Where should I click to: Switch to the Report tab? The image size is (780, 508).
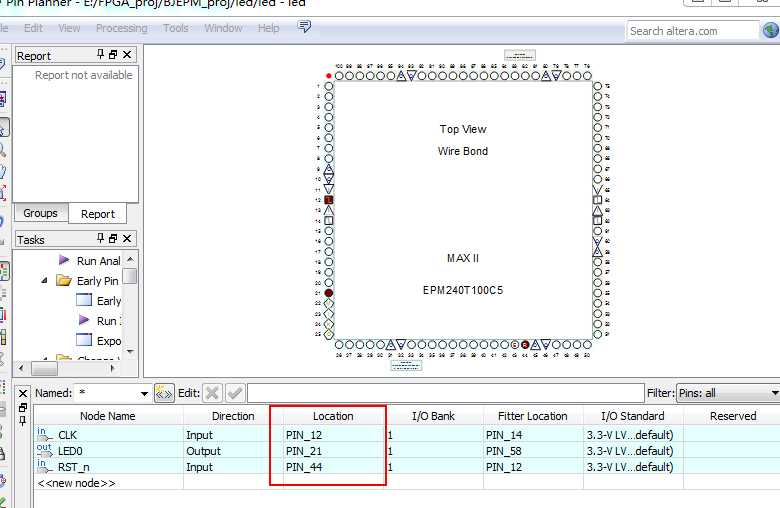coord(98,214)
